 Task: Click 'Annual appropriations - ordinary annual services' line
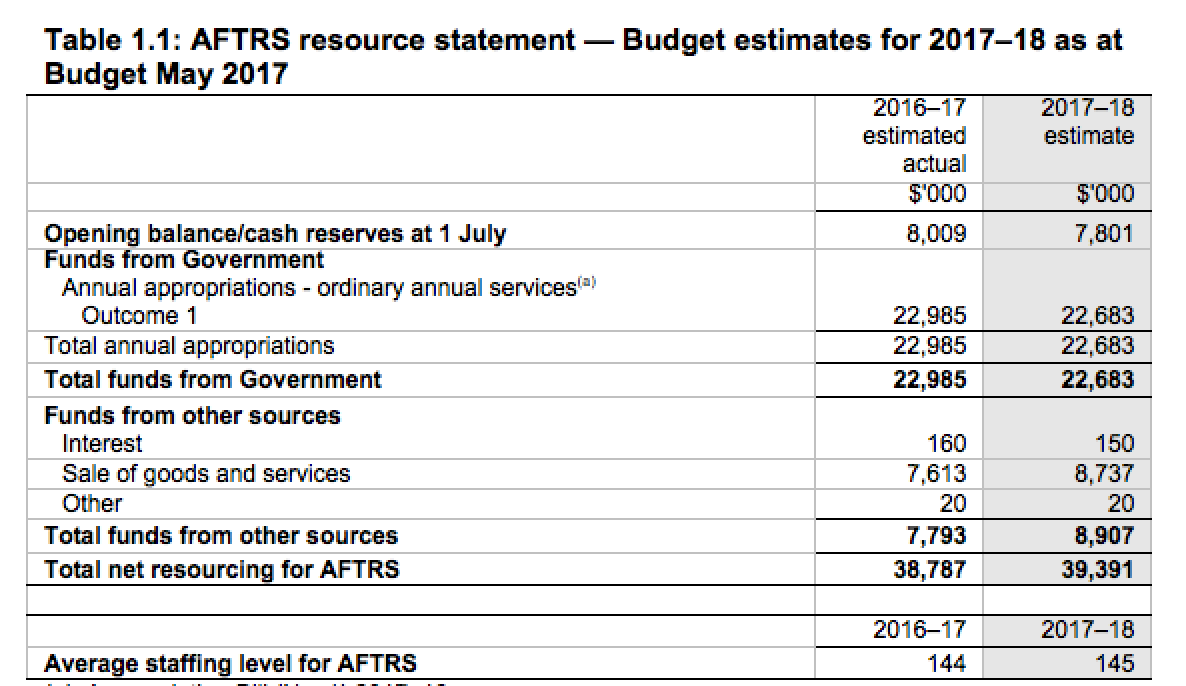pos(319,288)
